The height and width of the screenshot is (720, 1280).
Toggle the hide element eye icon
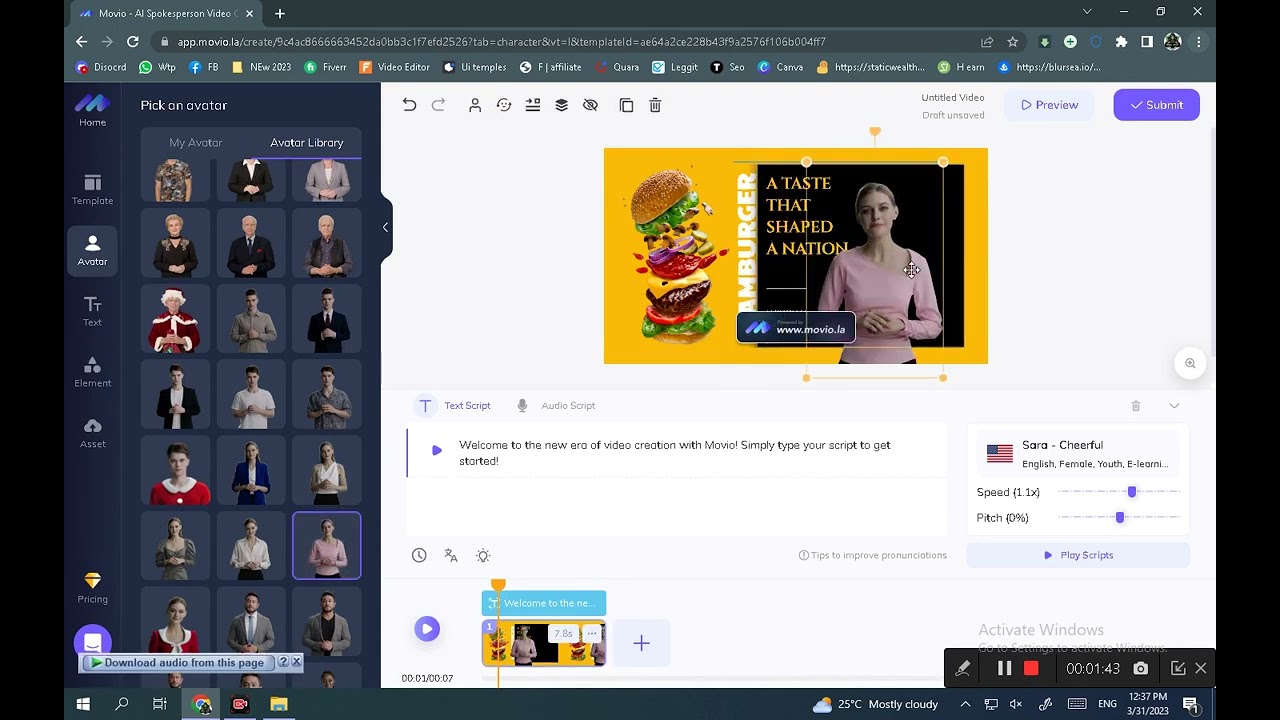pyautogui.click(x=590, y=105)
